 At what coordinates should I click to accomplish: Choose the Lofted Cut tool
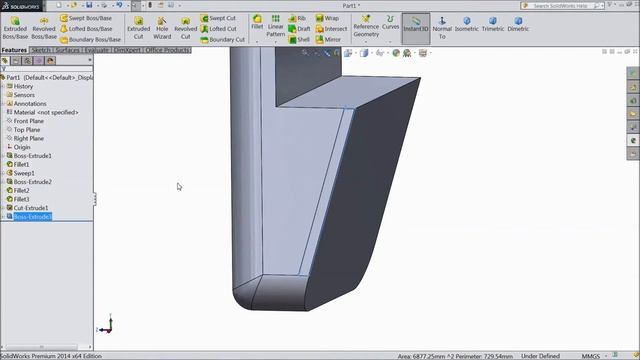[218, 29]
